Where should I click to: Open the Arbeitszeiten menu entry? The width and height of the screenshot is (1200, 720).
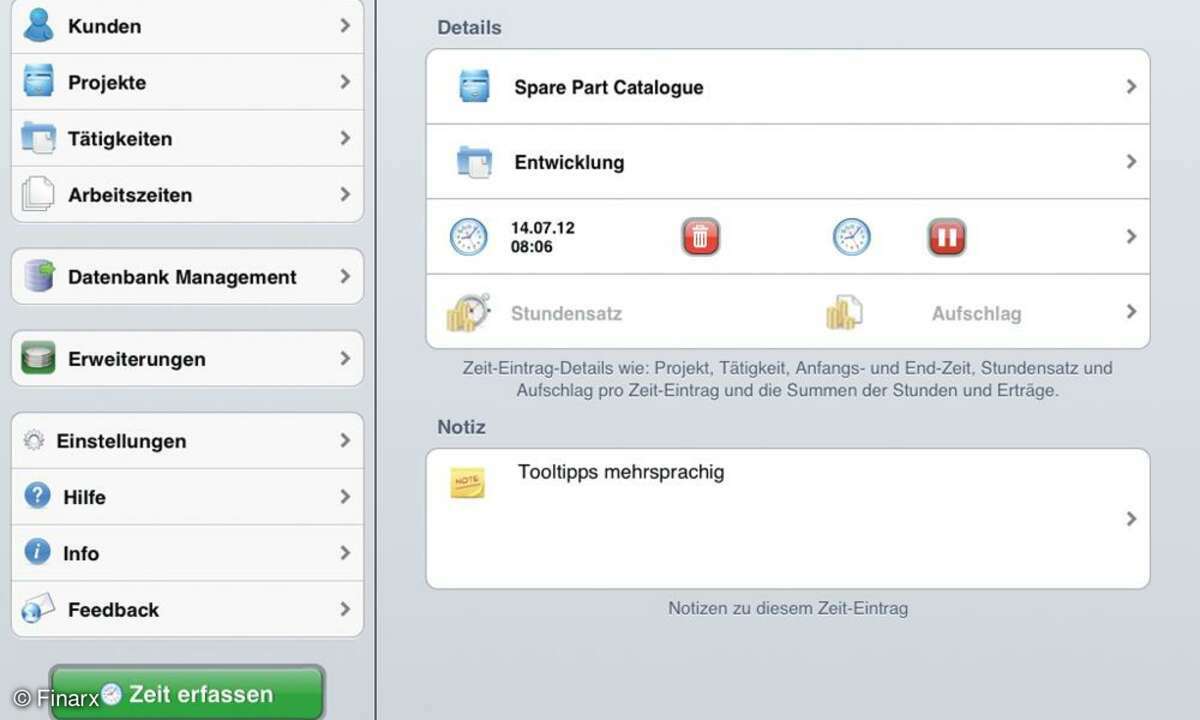tap(187, 194)
